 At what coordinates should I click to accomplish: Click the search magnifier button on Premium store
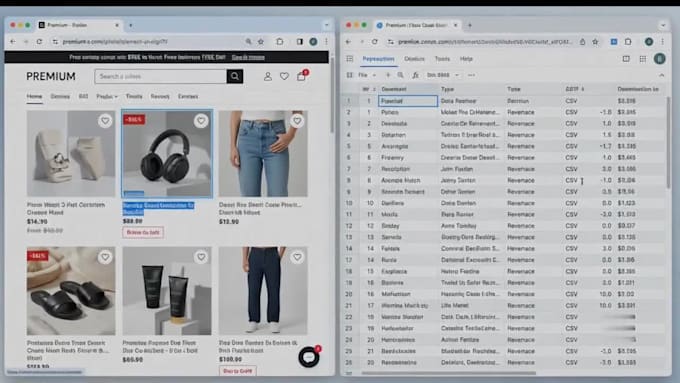pos(235,76)
